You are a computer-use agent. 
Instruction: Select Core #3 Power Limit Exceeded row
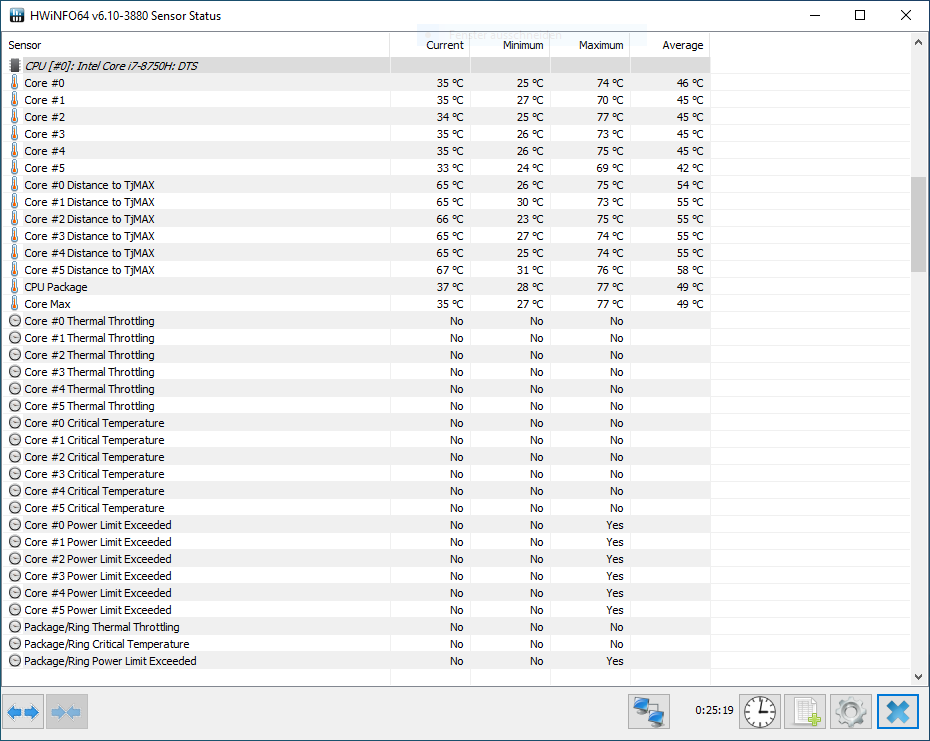(x=356, y=576)
